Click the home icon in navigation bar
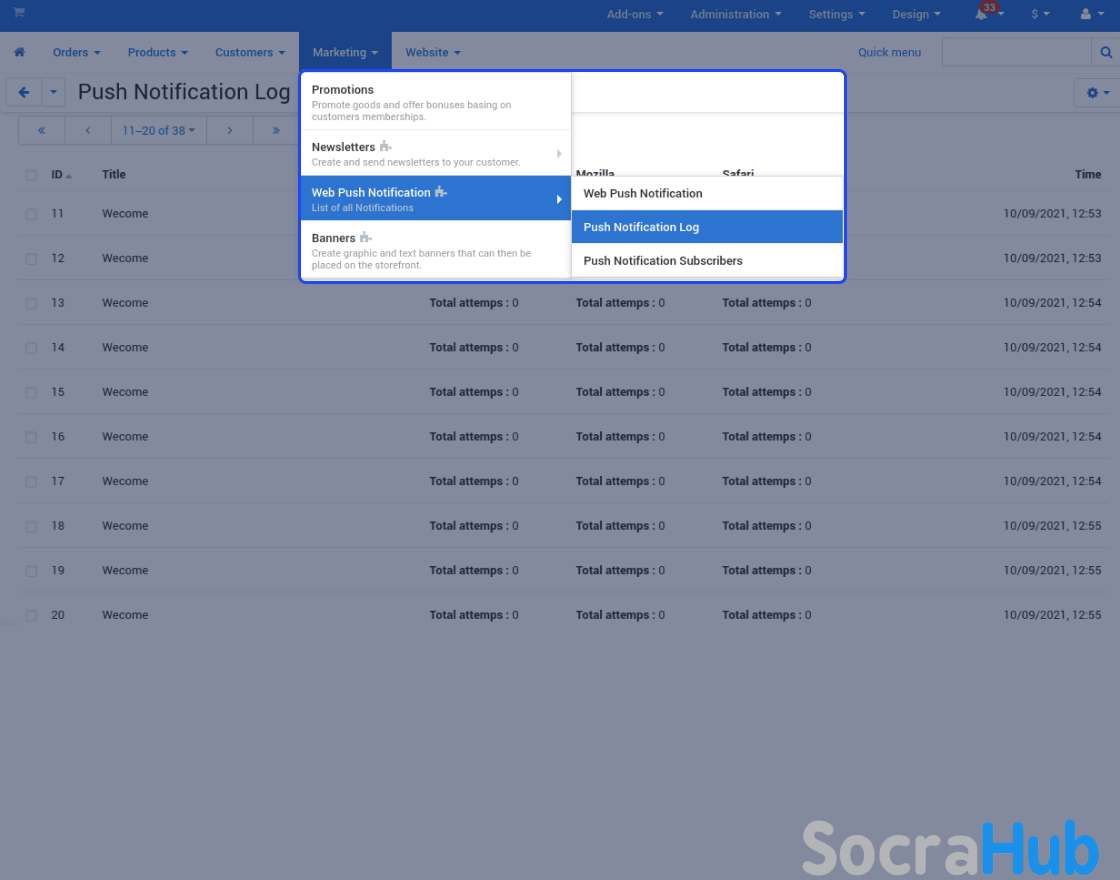 point(19,52)
